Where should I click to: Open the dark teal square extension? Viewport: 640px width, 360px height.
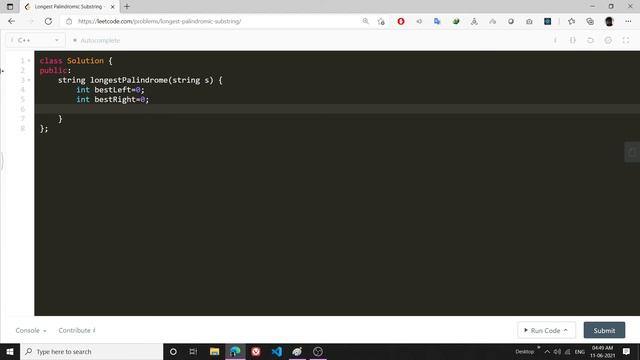click(547, 21)
